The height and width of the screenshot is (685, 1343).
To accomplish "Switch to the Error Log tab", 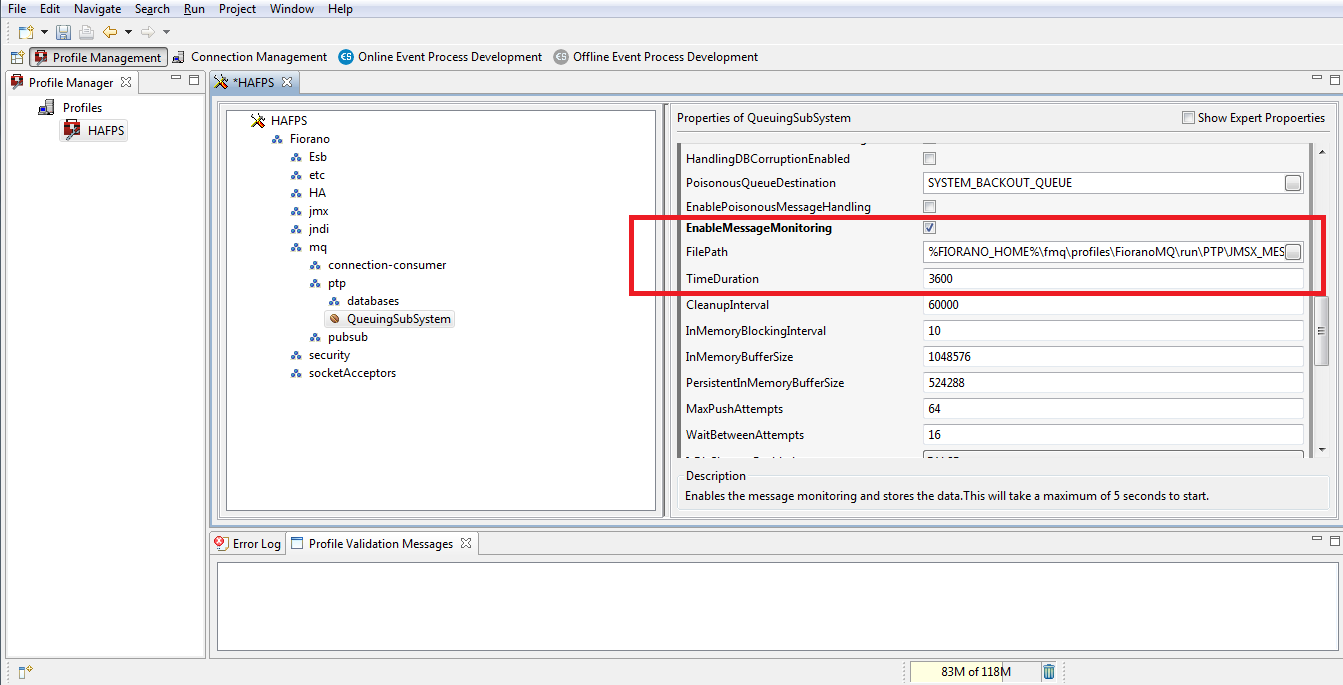I will point(248,544).
